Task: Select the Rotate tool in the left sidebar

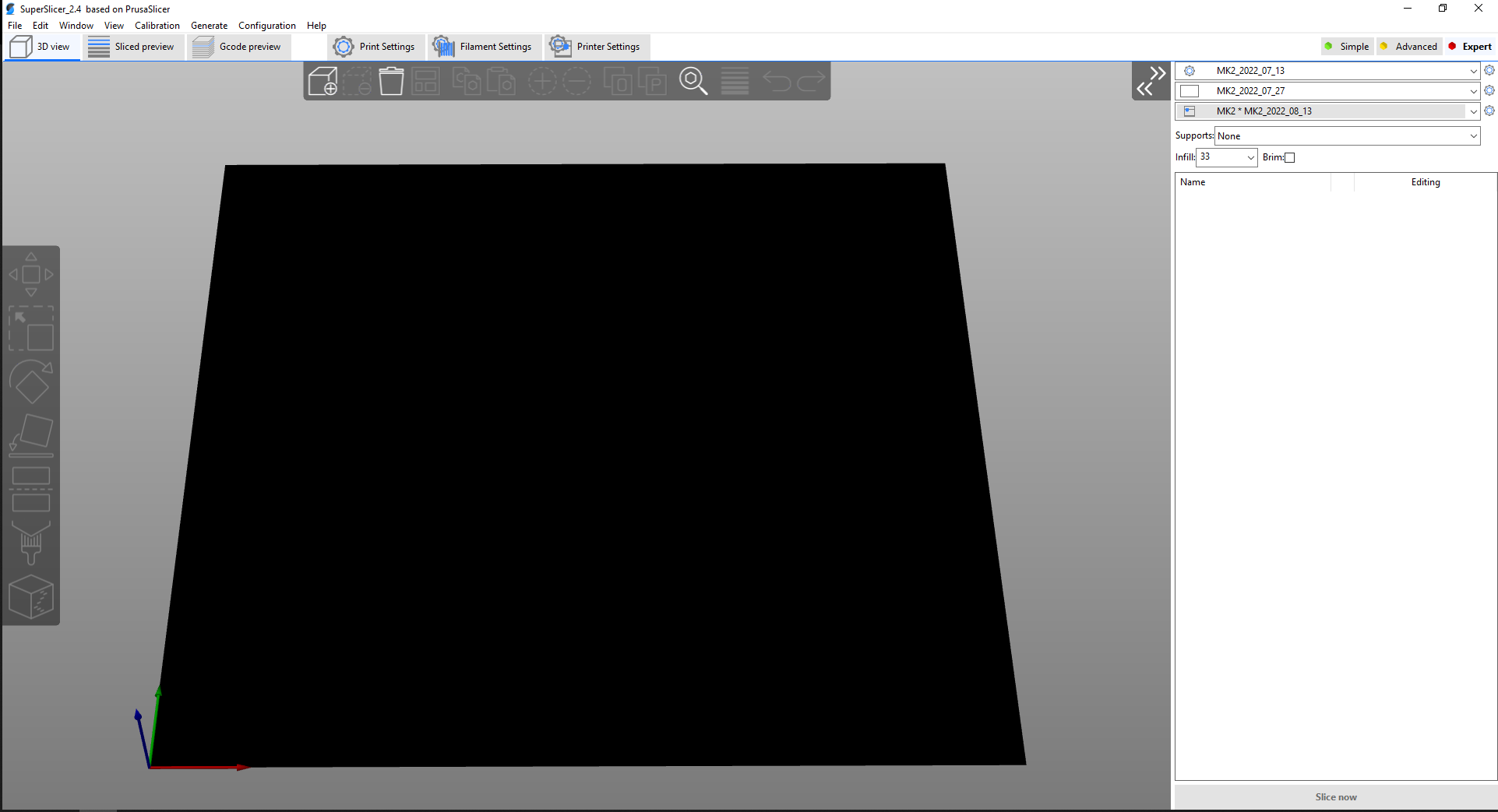Action: point(31,381)
